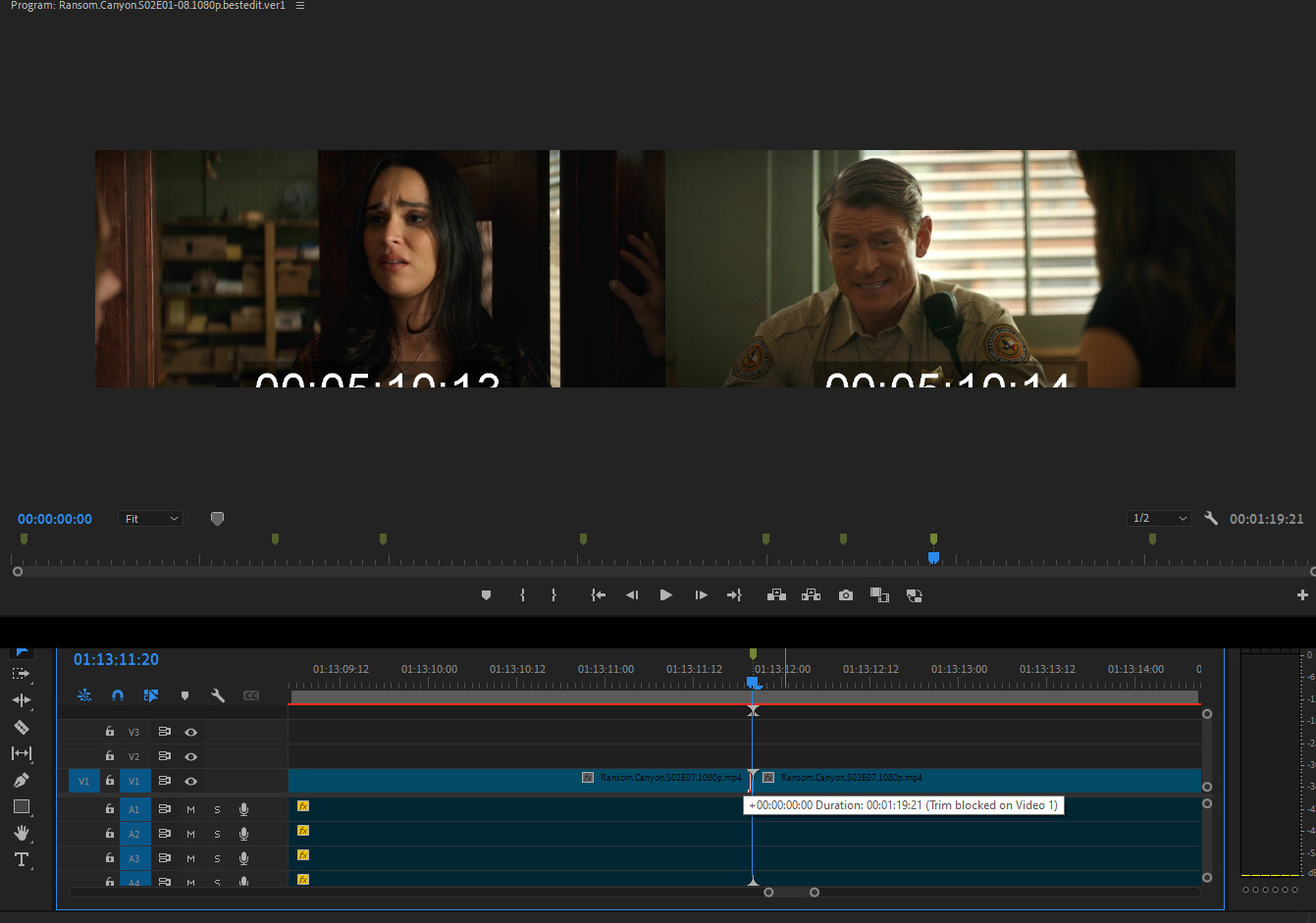Viewport: 1316px width, 923px height.
Task: Toggle V1 source patching button
Action: [83, 781]
